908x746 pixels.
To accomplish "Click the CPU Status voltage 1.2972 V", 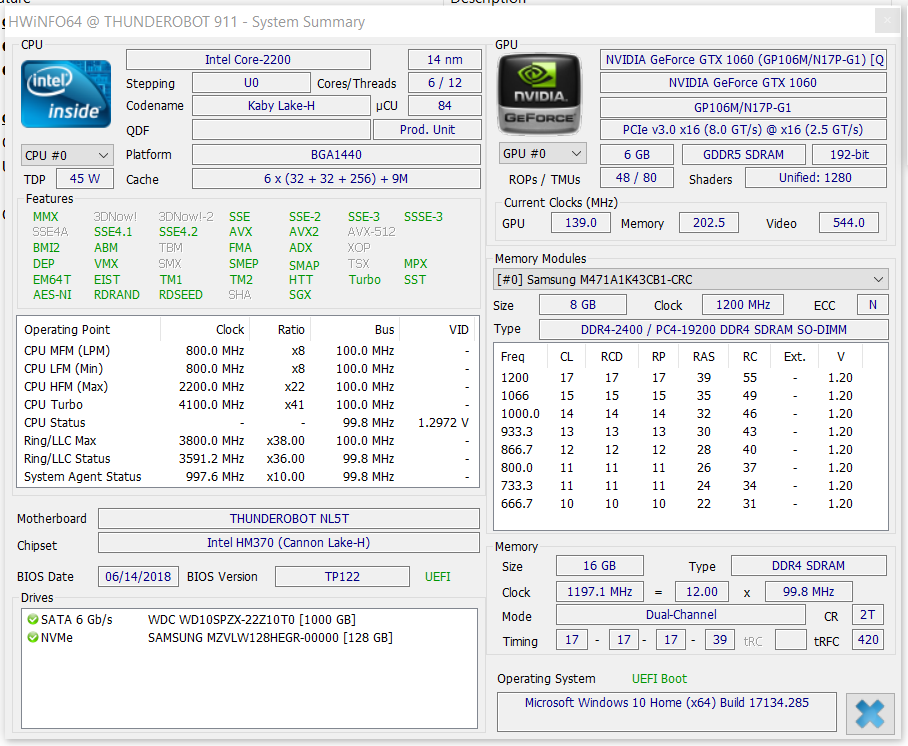I will (x=443, y=423).
